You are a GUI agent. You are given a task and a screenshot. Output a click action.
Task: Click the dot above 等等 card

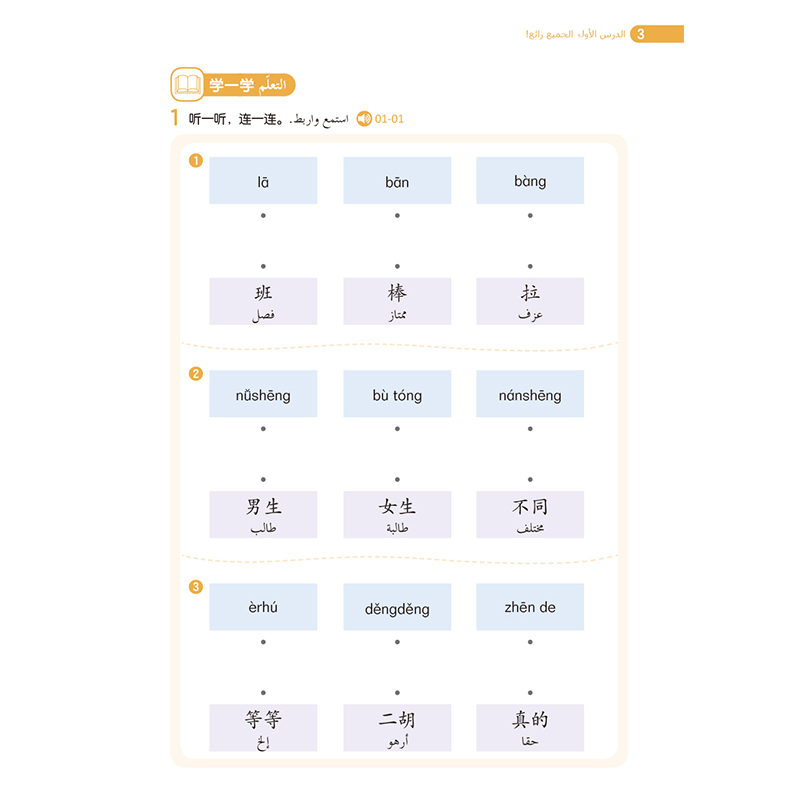[263, 693]
